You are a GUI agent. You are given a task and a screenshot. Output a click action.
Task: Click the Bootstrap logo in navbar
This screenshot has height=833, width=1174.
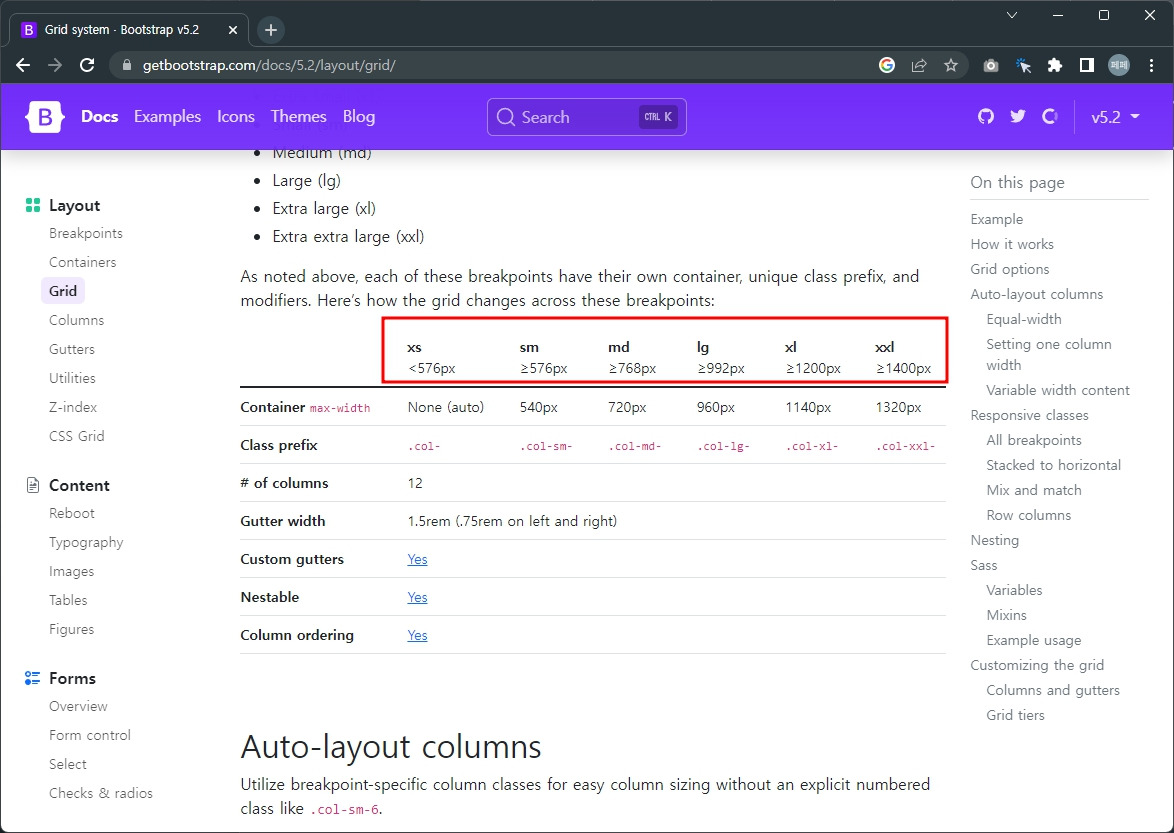[x=45, y=117]
